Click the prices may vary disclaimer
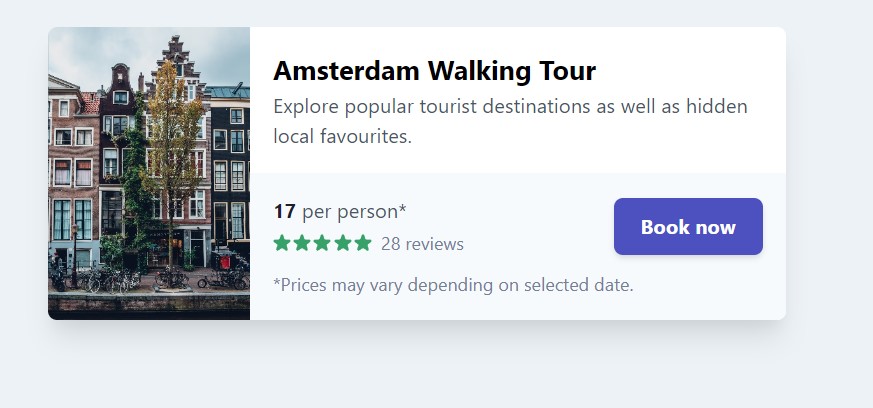Screen dimensions: 873x408 pos(453,285)
